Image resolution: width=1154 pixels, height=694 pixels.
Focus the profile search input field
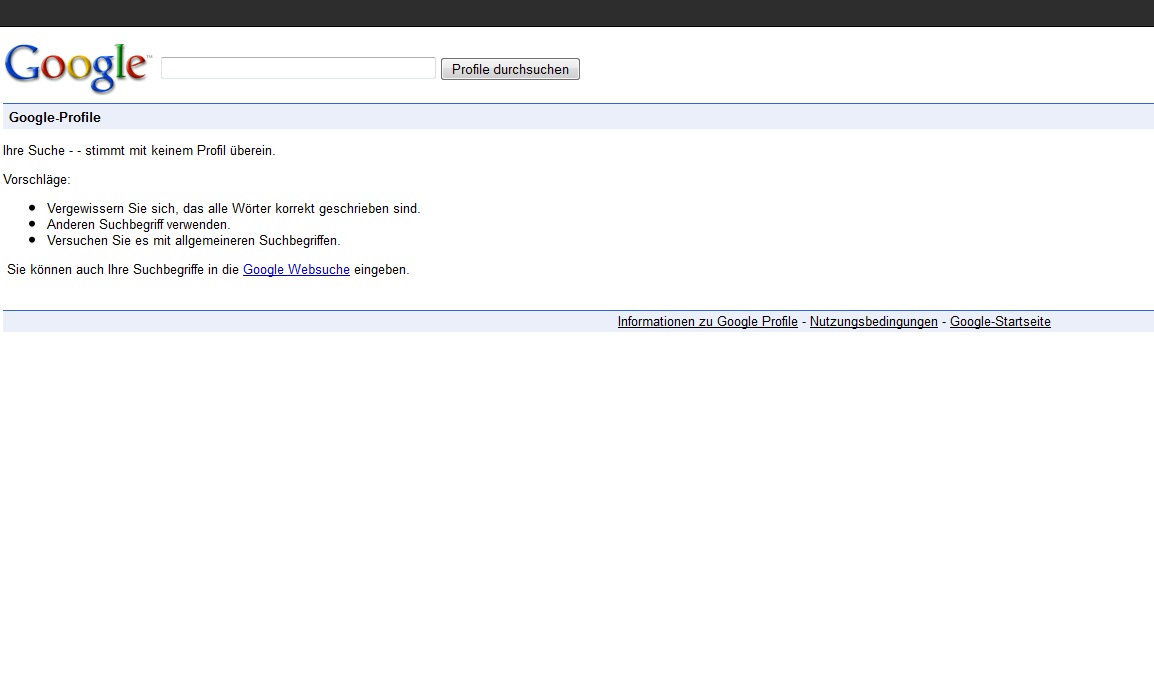pyautogui.click(x=298, y=68)
